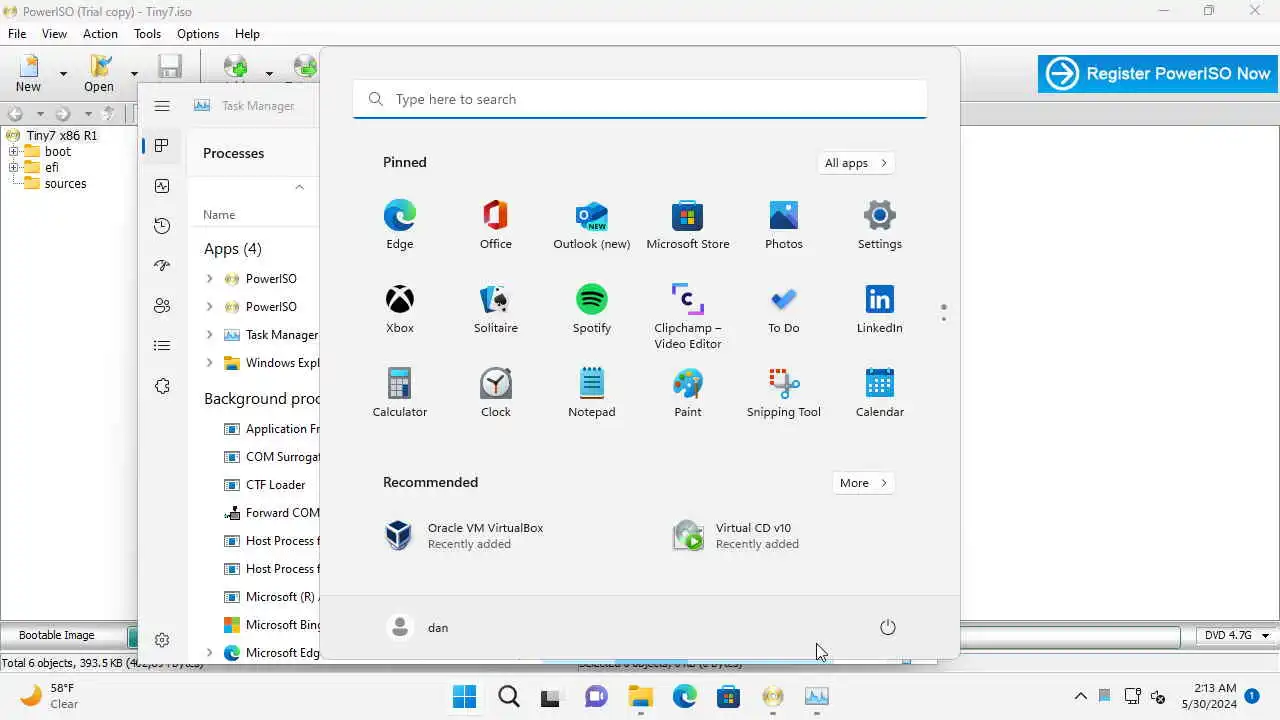
Task: Select Task Manager App history sidebar icon
Action: [162, 226]
